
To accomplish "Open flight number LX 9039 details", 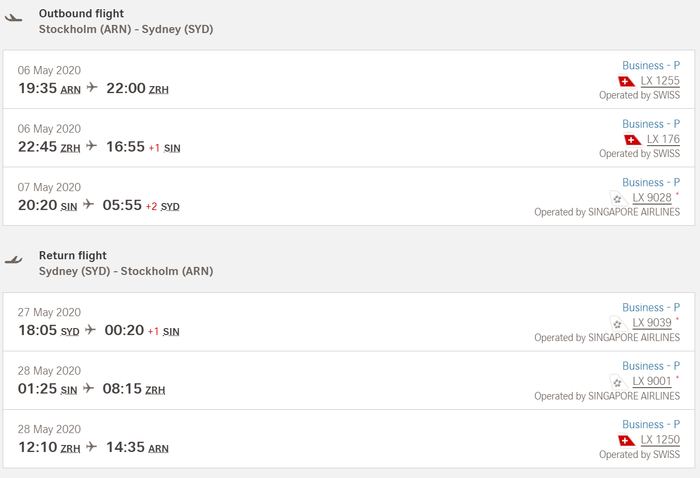I will coord(652,323).
